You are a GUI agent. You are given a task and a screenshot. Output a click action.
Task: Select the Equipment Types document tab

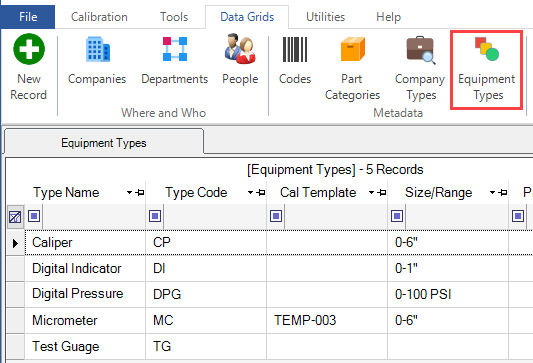104,143
